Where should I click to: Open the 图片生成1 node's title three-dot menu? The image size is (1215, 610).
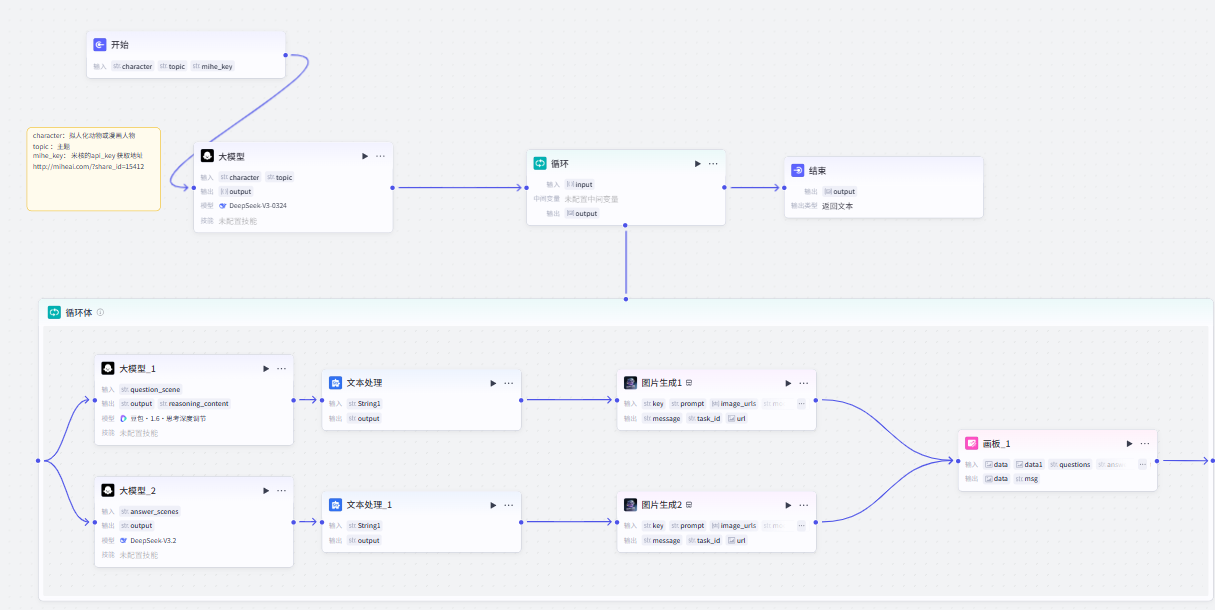pos(804,383)
